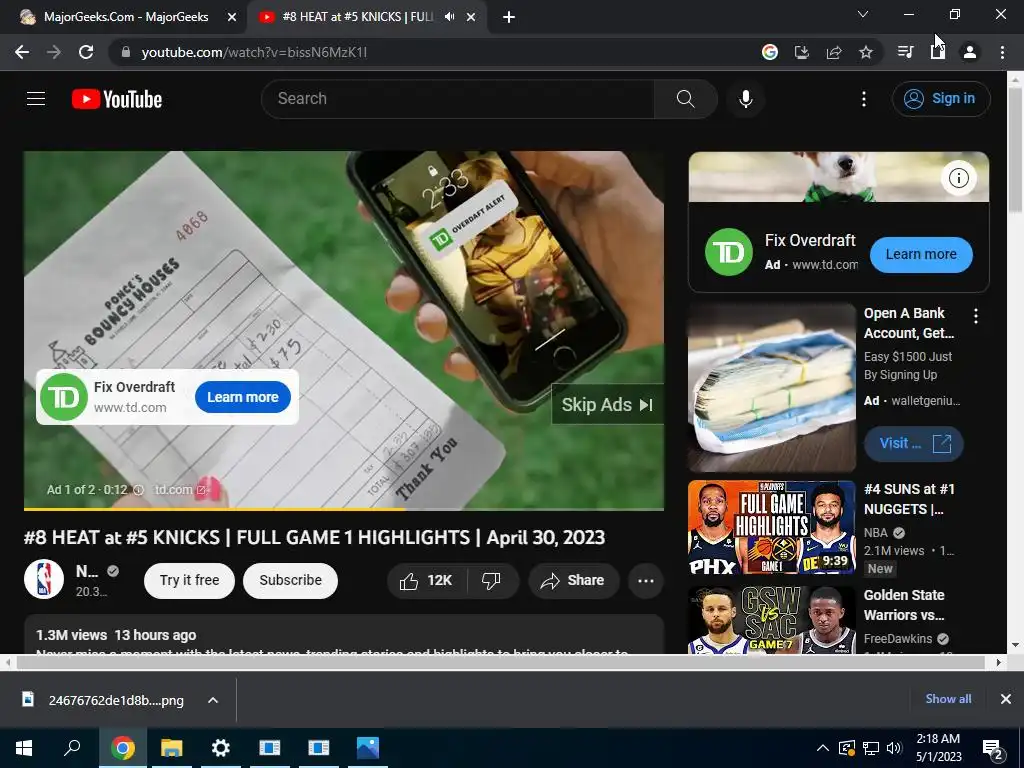This screenshot has width=1024, height=768.
Task: Click the Try it free button
Action: [189, 581]
